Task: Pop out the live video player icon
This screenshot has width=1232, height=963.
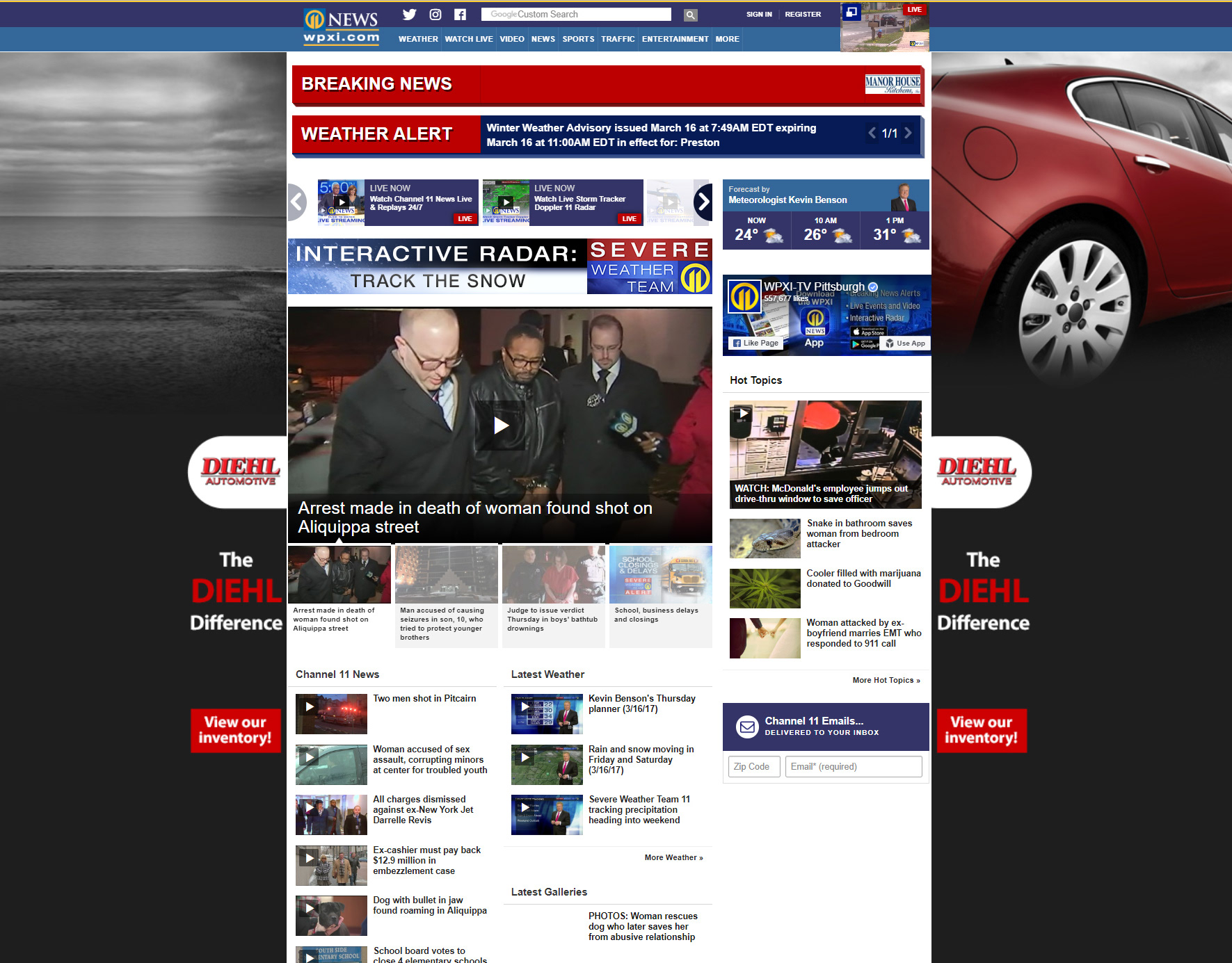Action: click(851, 12)
